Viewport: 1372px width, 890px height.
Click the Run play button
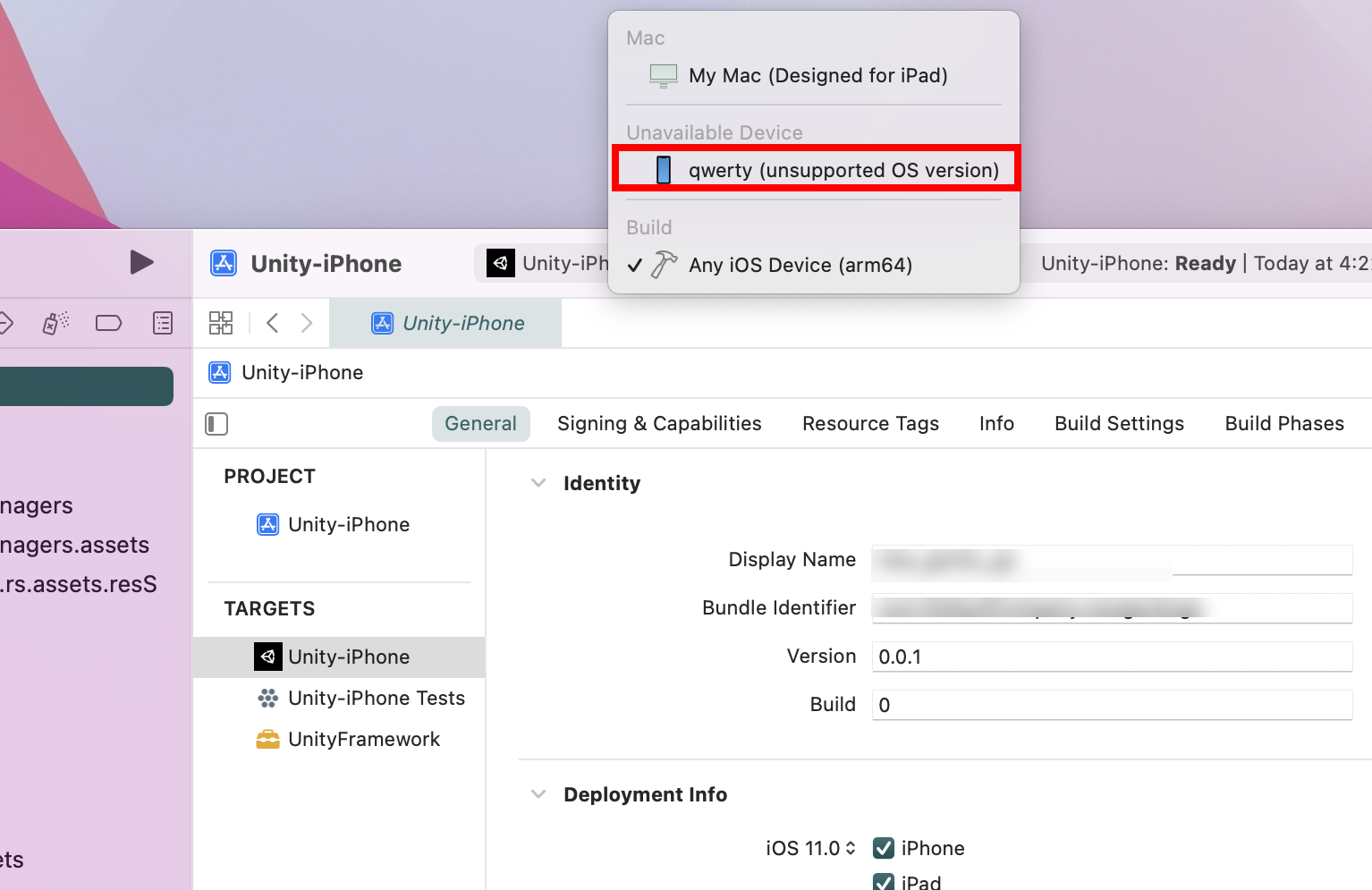(141, 262)
